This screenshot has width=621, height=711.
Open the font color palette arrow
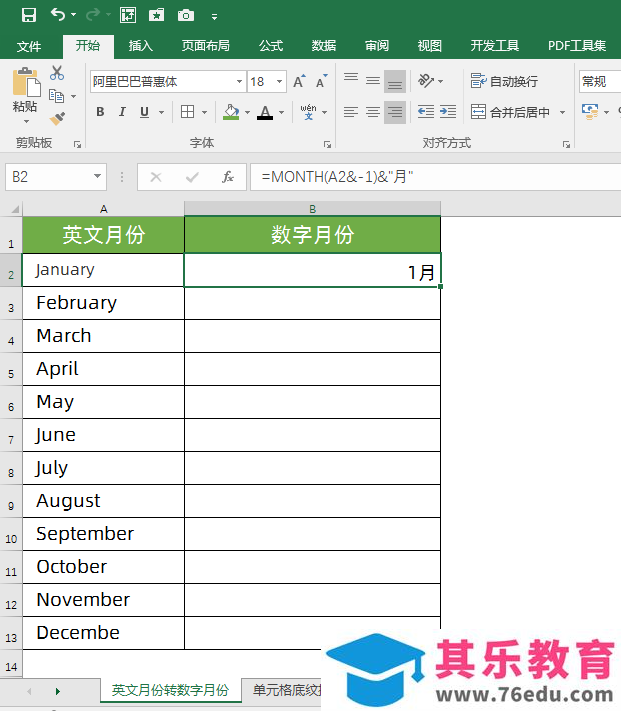tap(281, 112)
